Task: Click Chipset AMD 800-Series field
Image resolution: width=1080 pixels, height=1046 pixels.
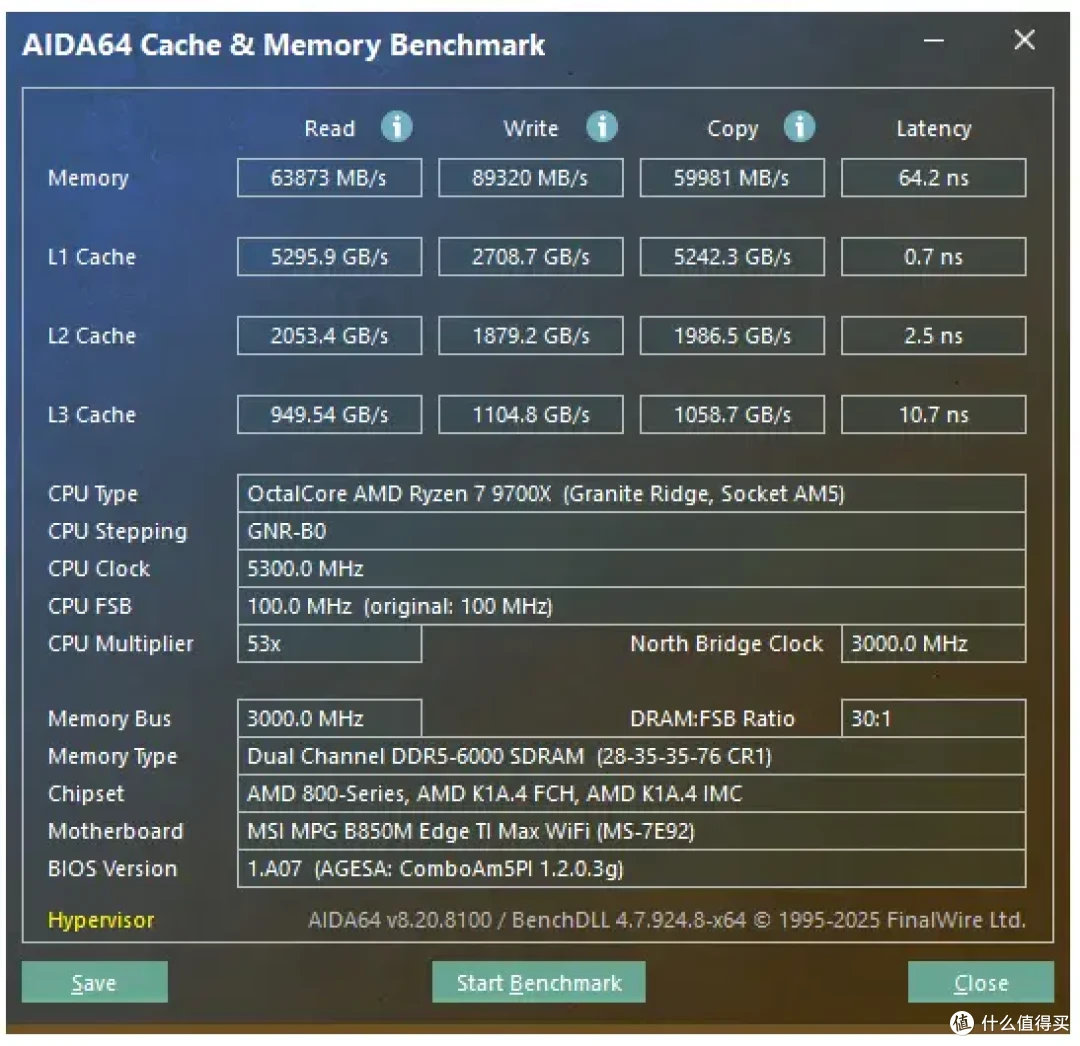Action: (x=632, y=793)
